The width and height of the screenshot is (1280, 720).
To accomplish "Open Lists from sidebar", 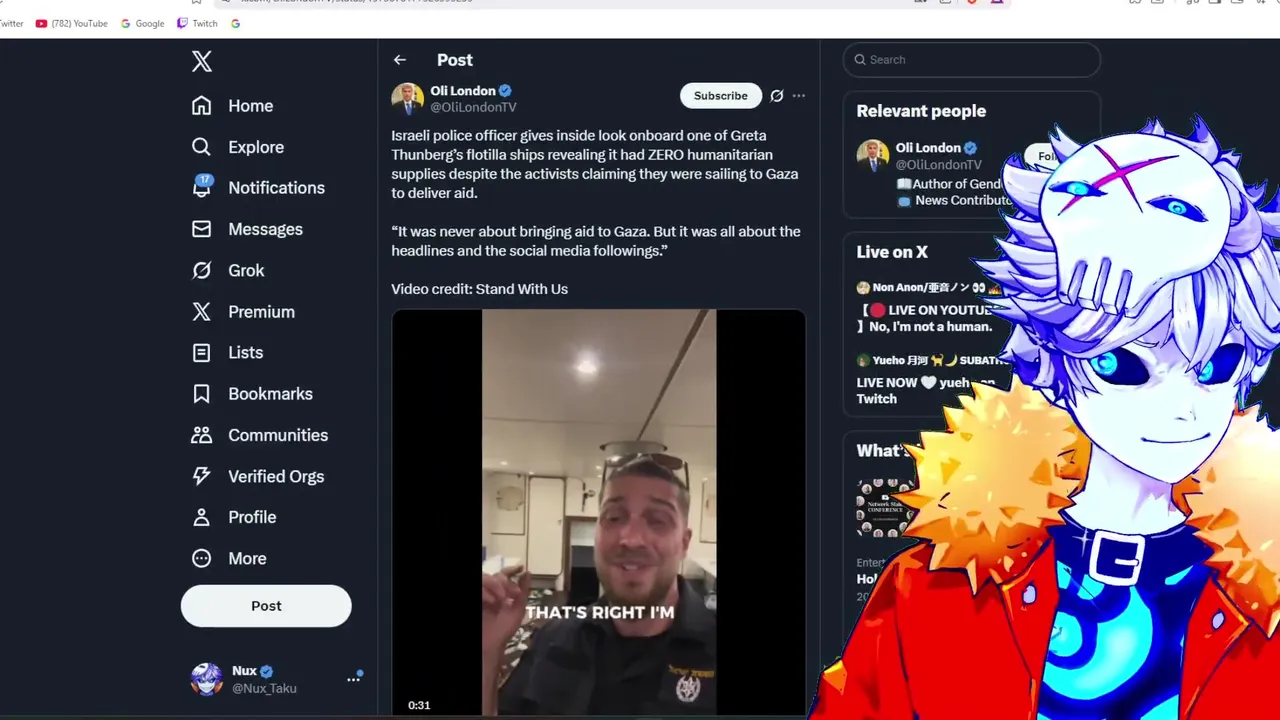I will (x=227, y=353).
